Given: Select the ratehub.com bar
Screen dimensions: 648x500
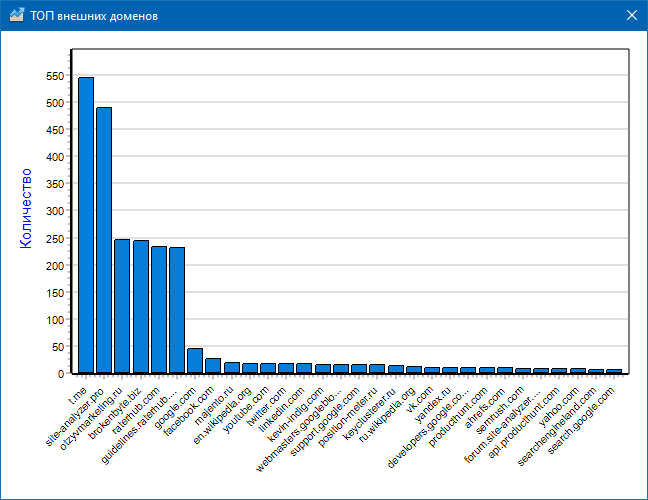Looking at the screenshot, I should point(159,310).
